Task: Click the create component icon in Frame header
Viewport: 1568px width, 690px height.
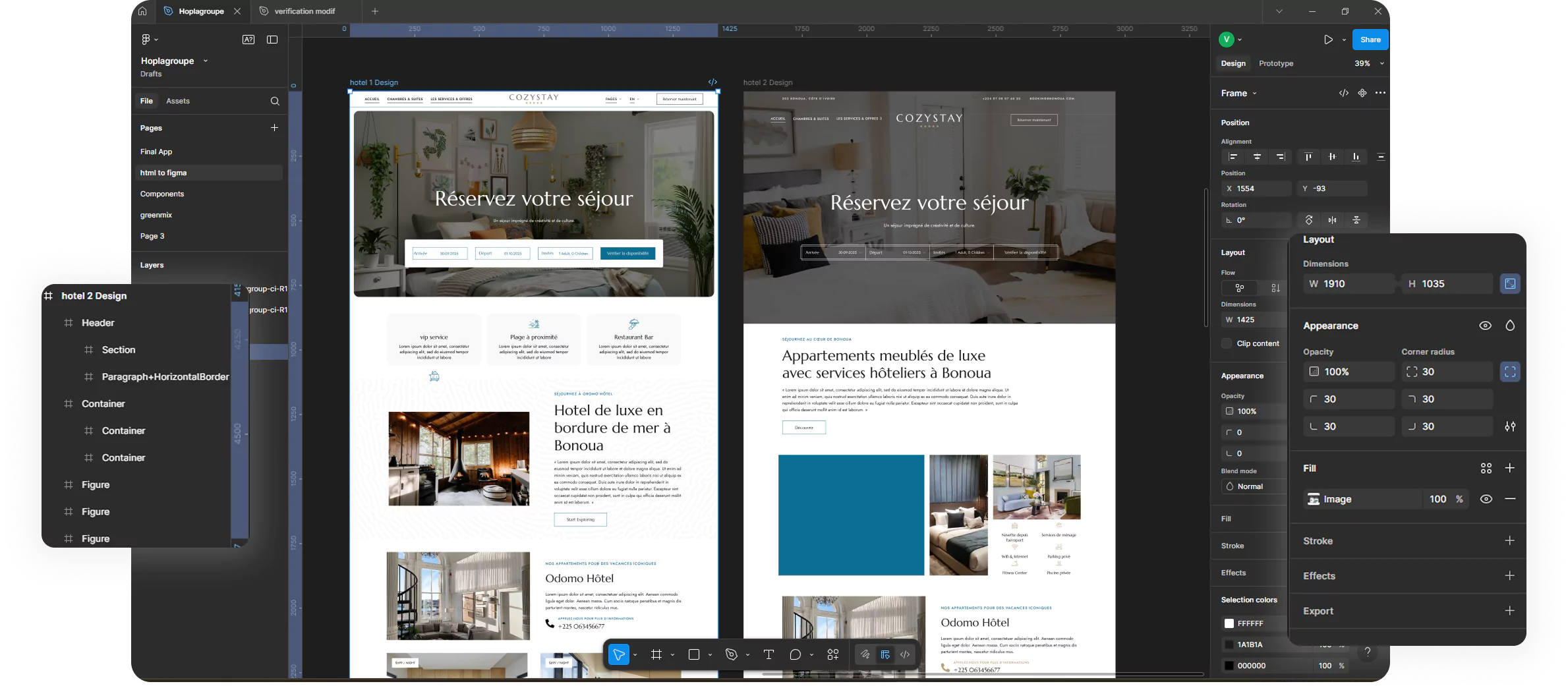Action: (x=1362, y=93)
